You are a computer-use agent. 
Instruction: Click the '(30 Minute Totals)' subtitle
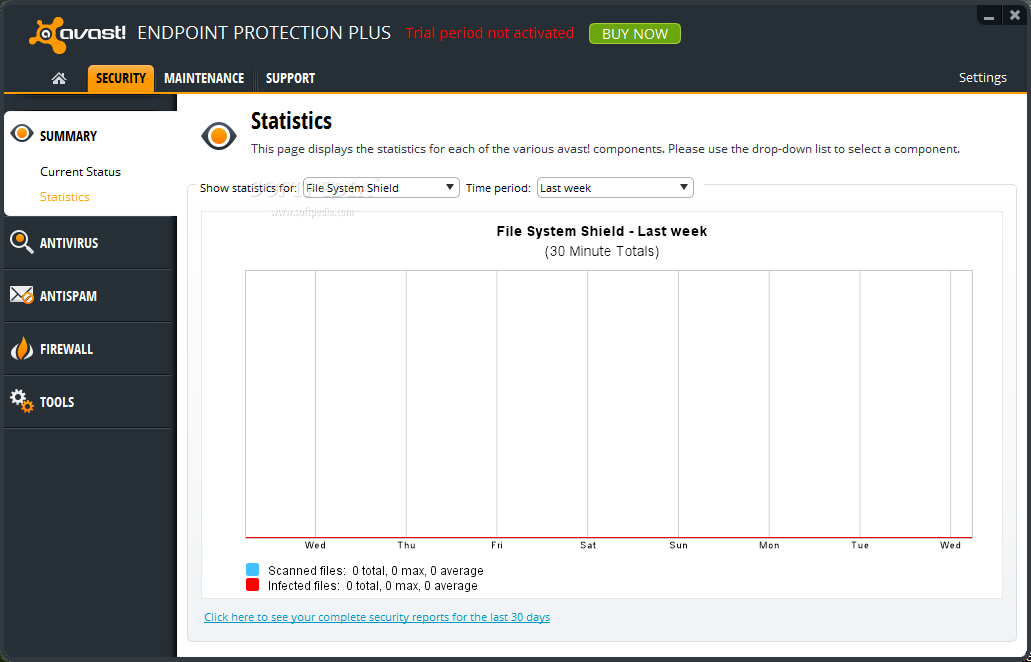(x=602, y=251)
